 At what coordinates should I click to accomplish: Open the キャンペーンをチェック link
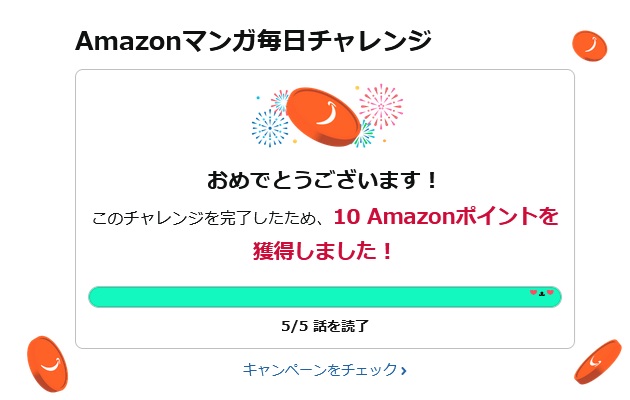(320, 370)
